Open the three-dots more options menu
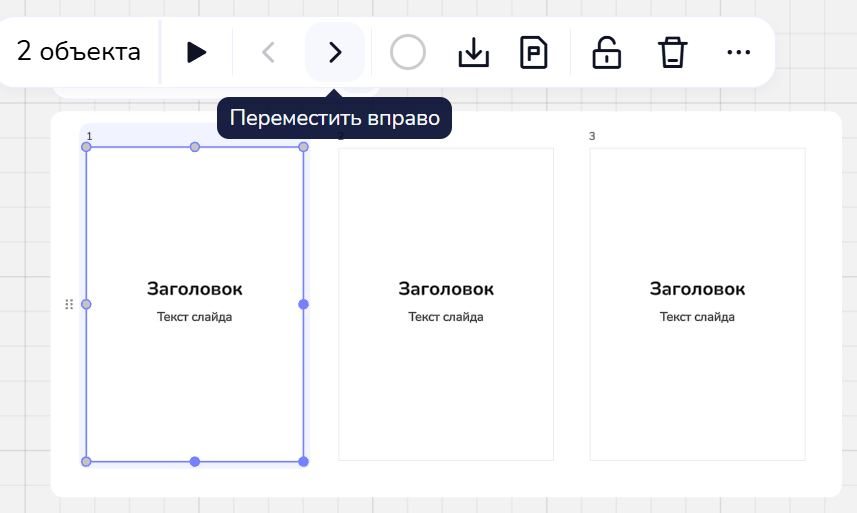Viewport: 857px width, 513px height. [738, 52]
